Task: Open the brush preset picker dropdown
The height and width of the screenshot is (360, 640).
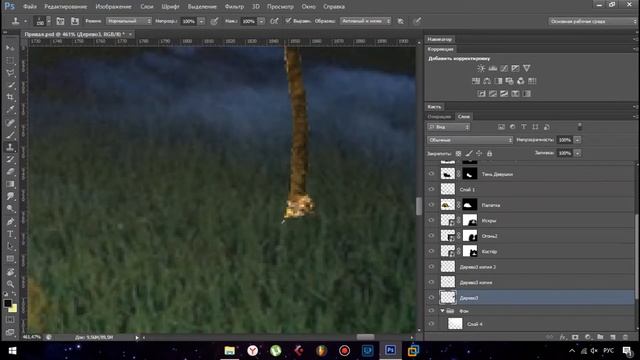Action: pos(49,21)
